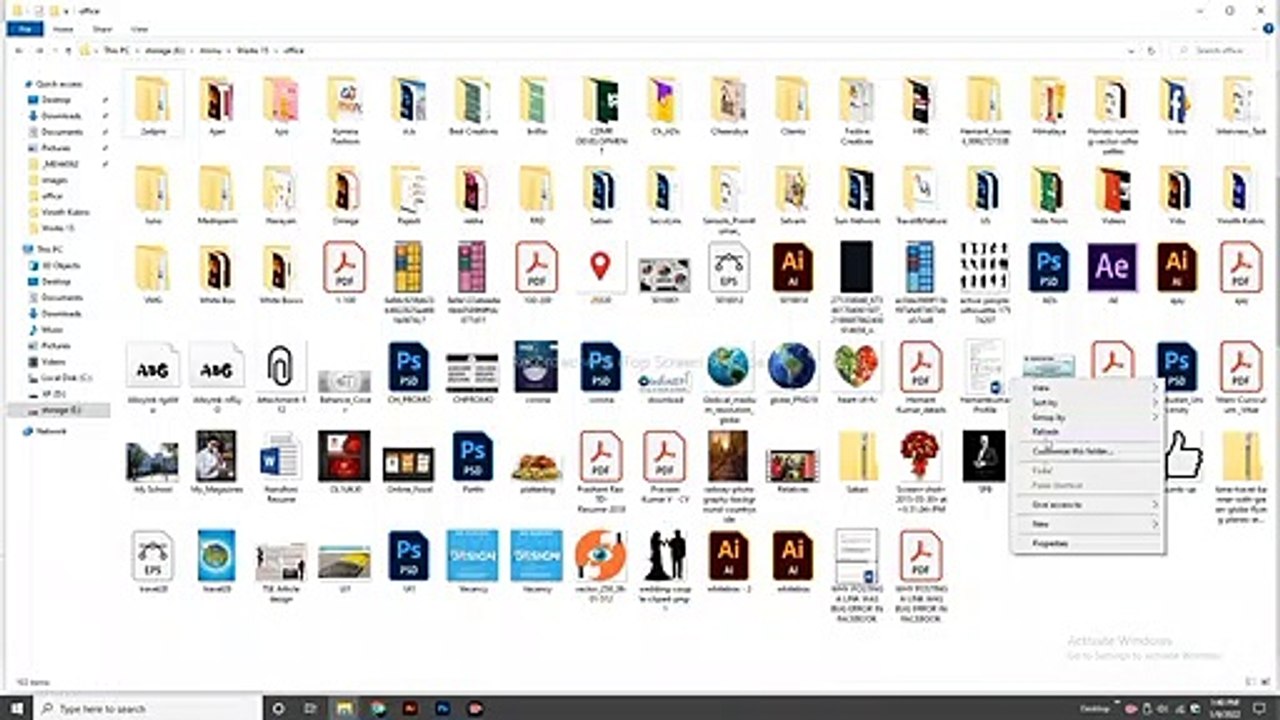Open the File ribbon tab
Image resolution: width=1280 pixels, height=720 pixels.
[24, 30]
